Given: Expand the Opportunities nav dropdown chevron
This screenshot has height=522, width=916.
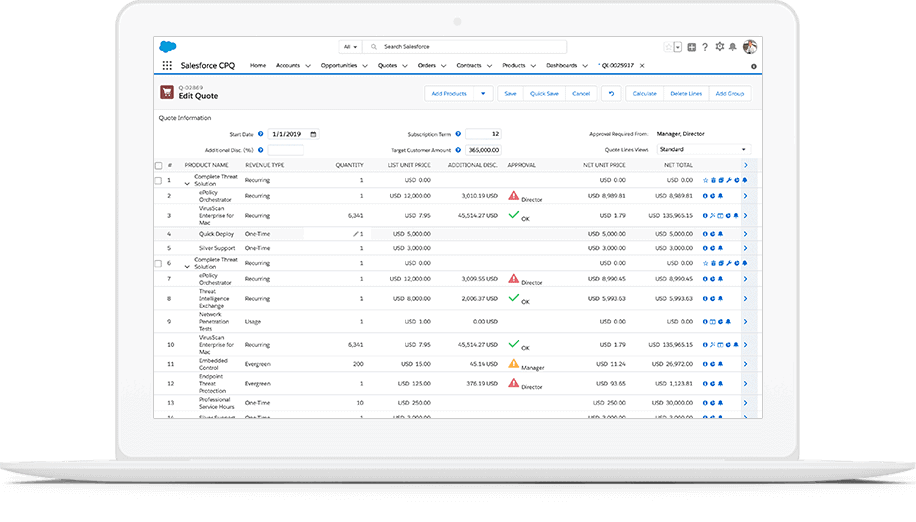Looking at the screenshot, I should click(365, 66).
